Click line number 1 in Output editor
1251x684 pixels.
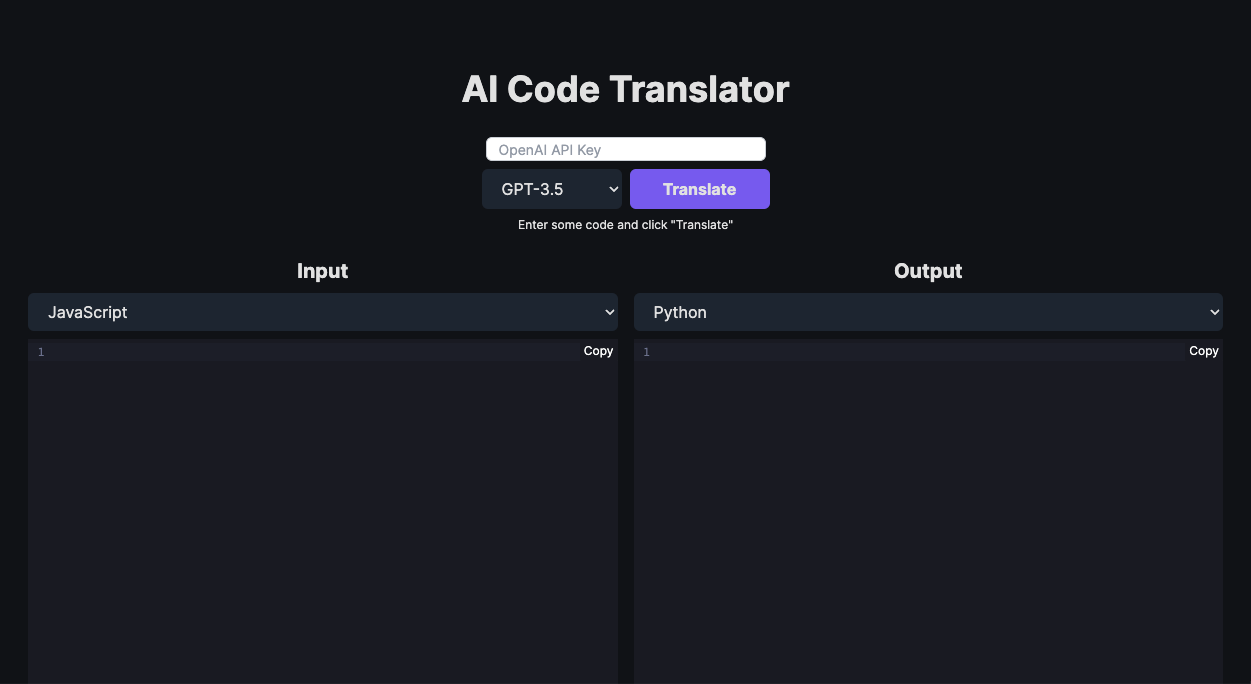646,352
